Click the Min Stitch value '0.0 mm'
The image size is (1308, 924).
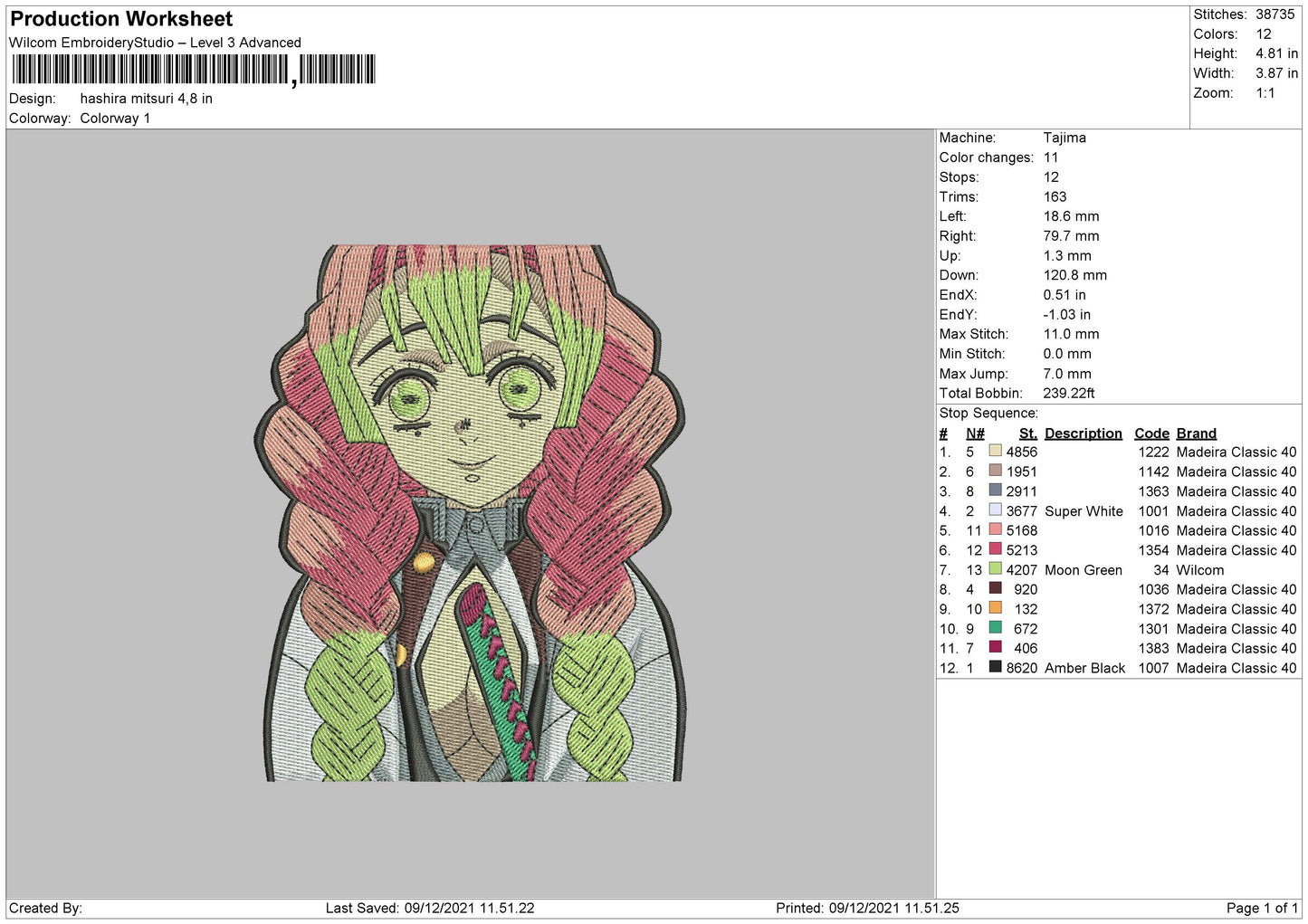(x=1067, y=354)
